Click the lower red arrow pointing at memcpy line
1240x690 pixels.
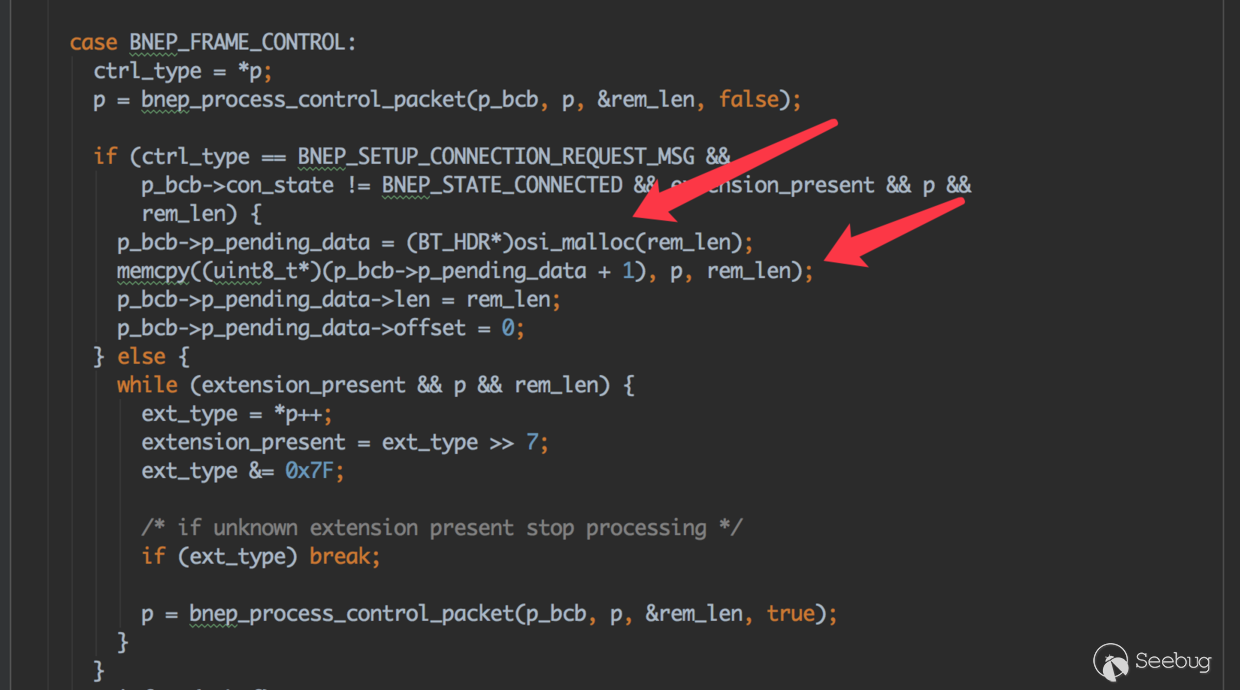(x=900, y=234)
